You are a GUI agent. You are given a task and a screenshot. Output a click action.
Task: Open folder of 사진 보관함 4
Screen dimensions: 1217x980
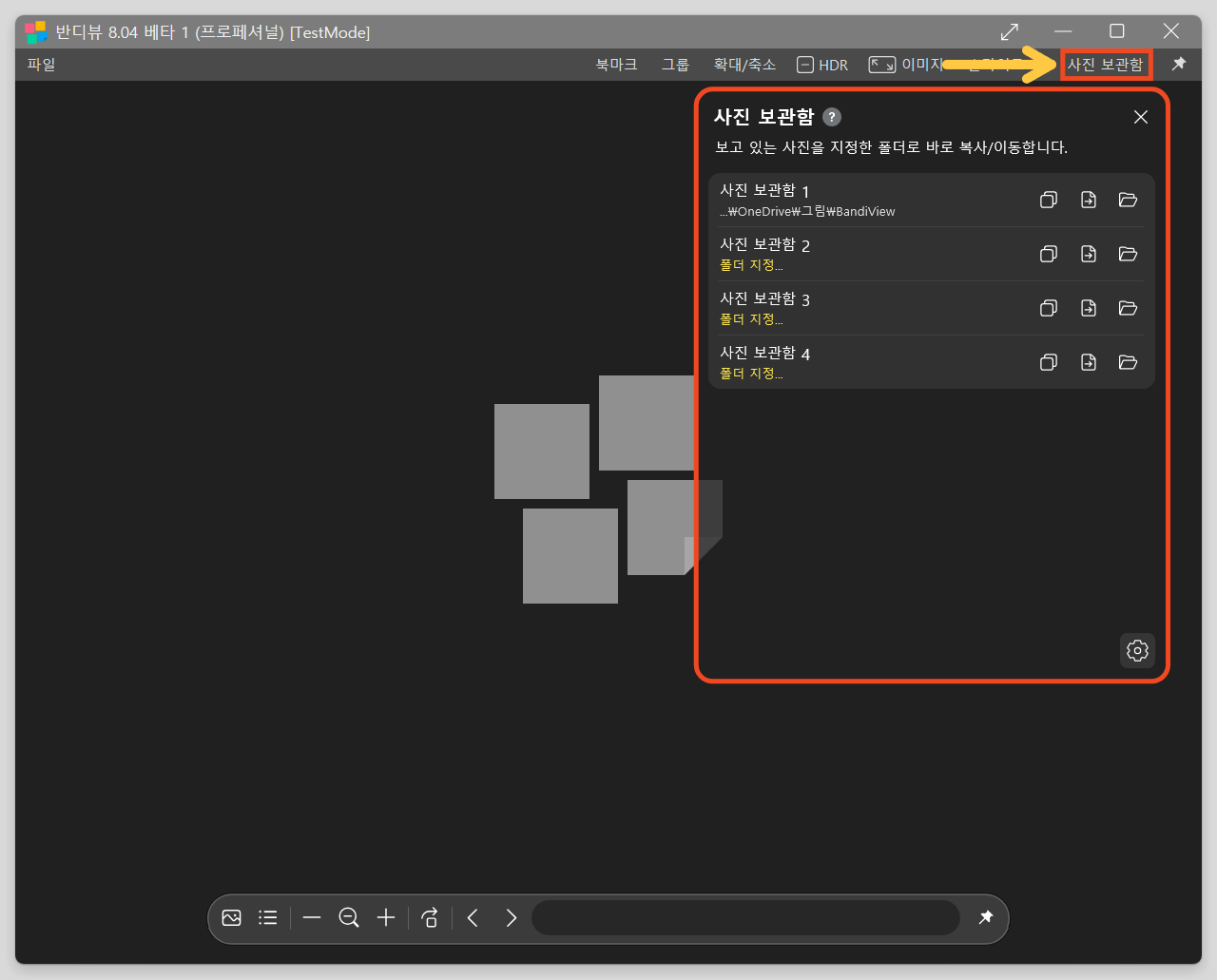tap(1129, 362)
